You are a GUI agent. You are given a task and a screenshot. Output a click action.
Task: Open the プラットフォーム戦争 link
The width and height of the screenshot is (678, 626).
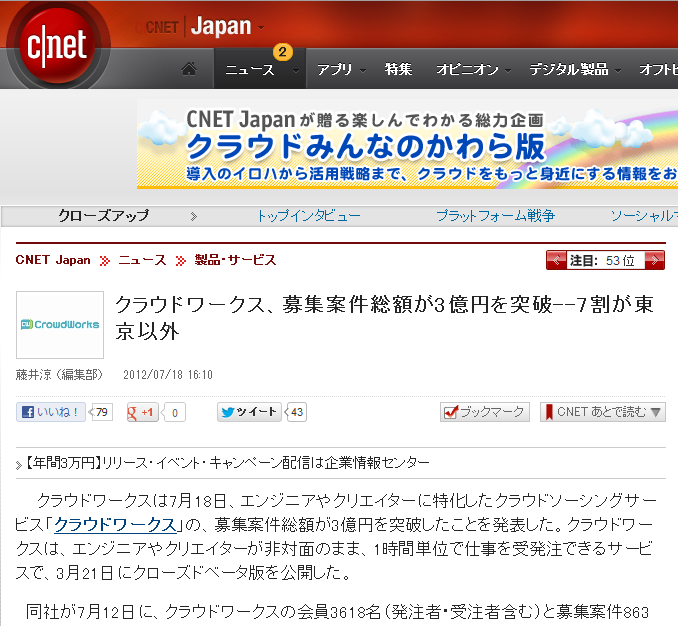[496, 215]
